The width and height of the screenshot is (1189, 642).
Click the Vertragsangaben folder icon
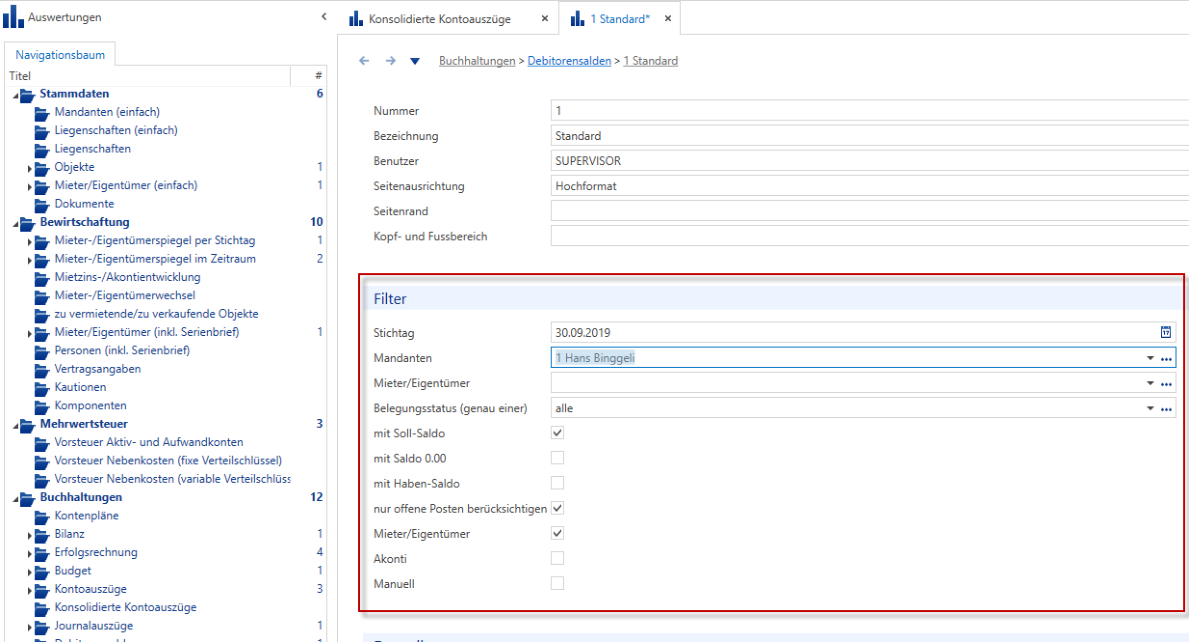tap(42, 370)
